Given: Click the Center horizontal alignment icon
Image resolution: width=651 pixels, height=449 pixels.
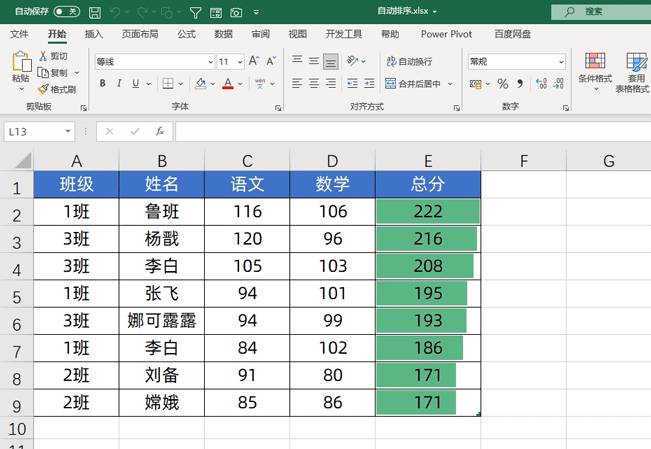Looking at the screenshot, I should point(314,83).
